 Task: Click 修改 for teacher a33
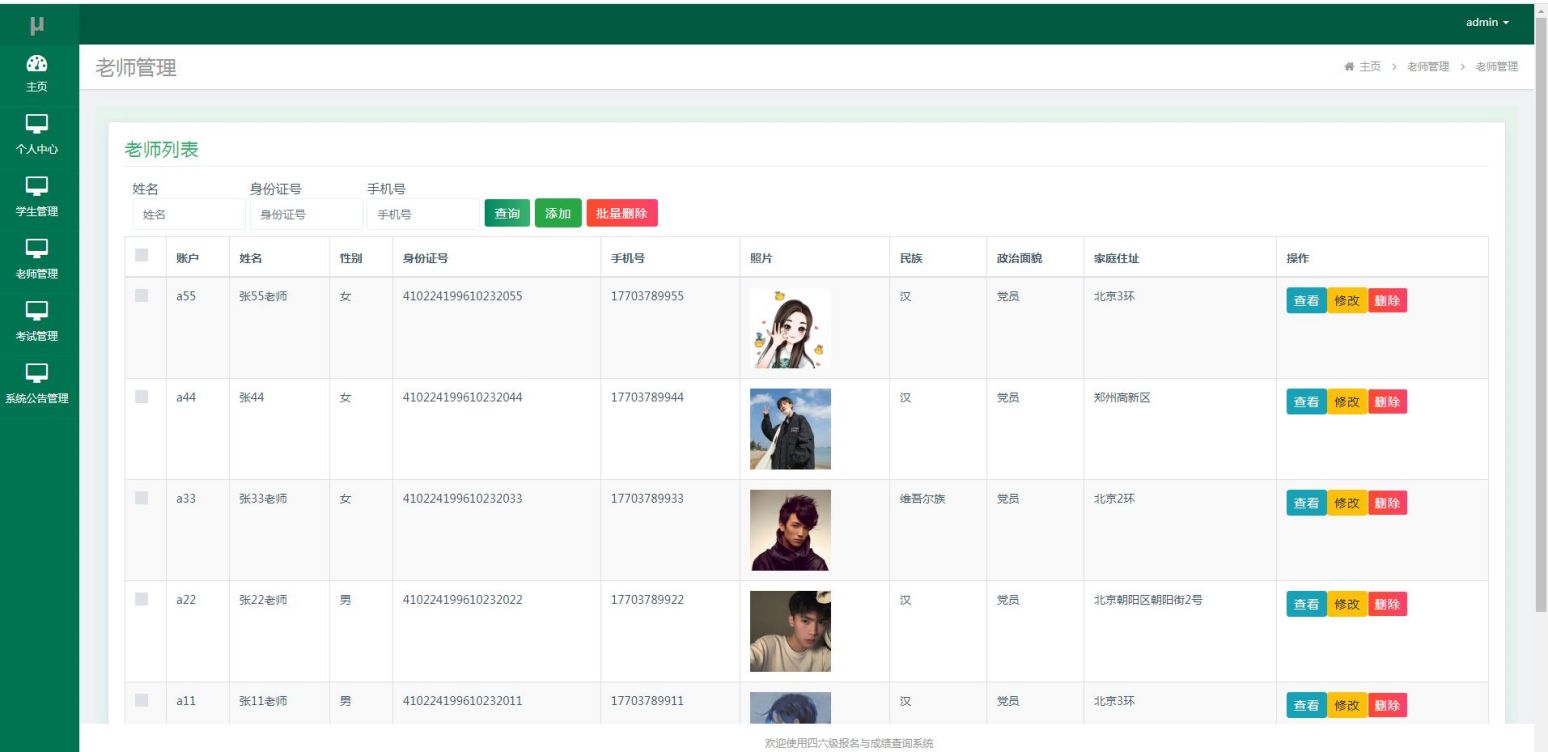(x=1347, y=503)
